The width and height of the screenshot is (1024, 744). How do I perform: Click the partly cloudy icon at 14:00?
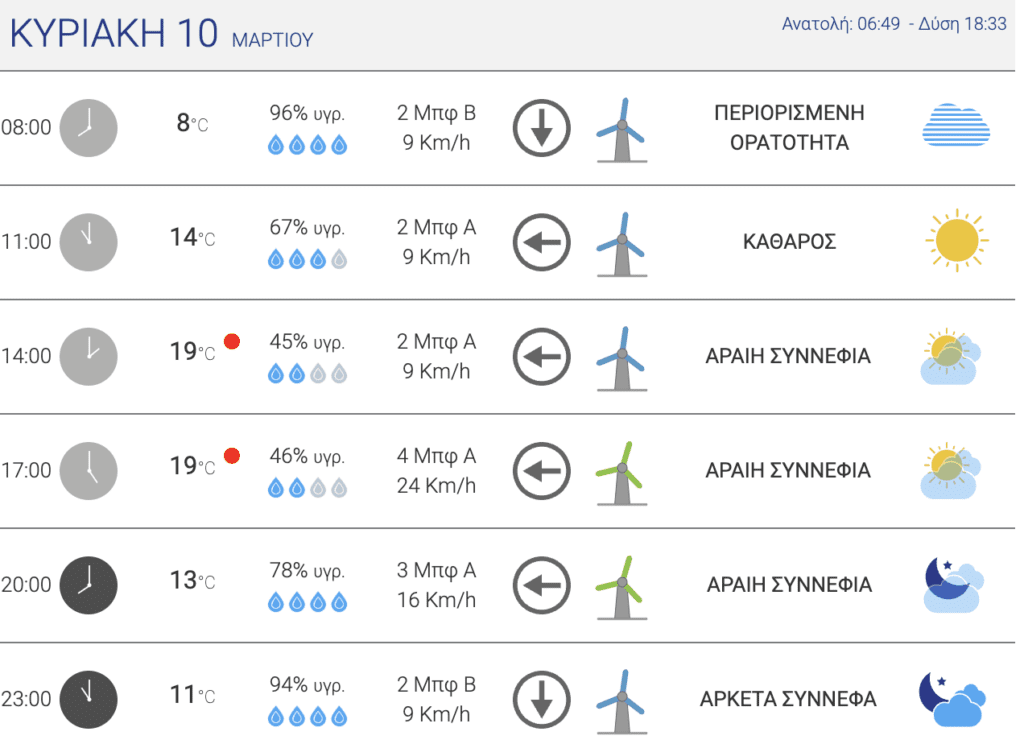click(x=950, y=357)
